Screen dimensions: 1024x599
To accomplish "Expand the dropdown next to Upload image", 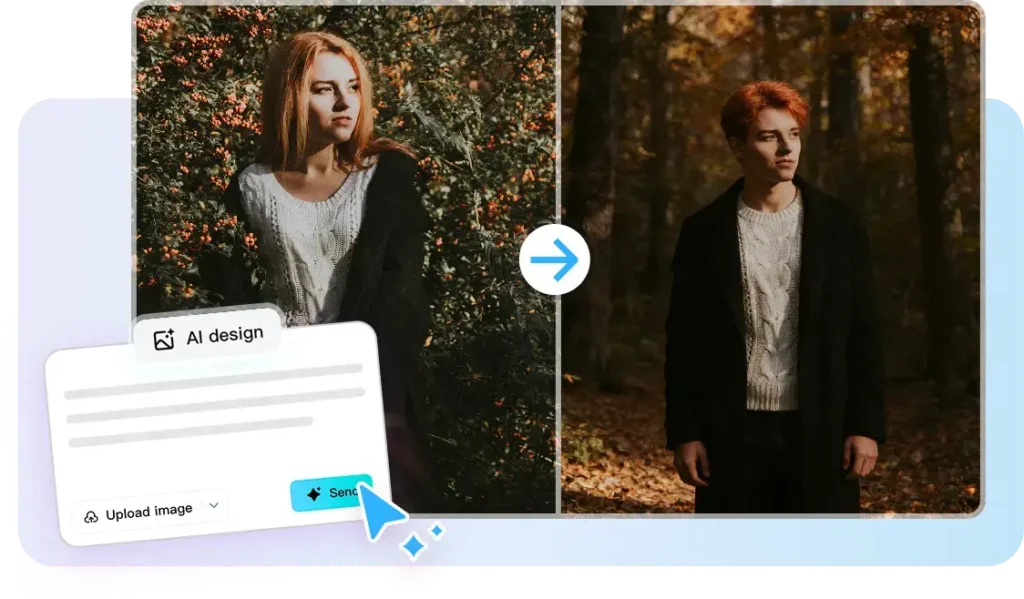I will click(213, 508).
